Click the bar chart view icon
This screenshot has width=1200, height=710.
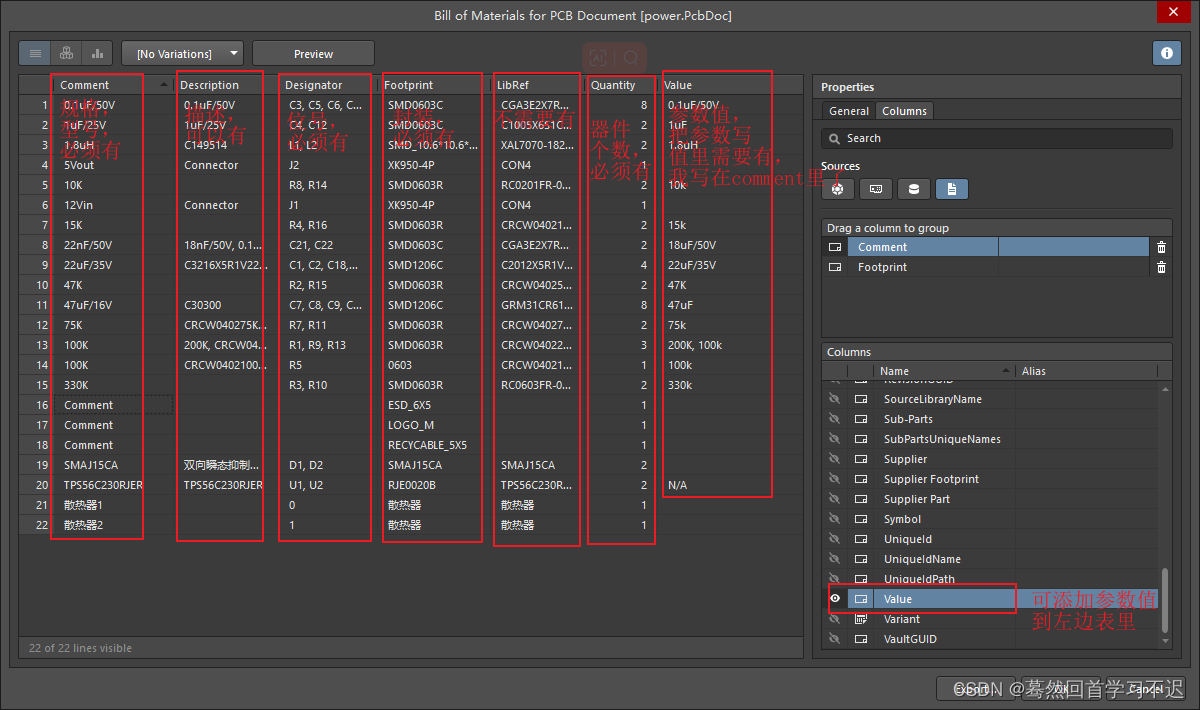coord(97,53)
